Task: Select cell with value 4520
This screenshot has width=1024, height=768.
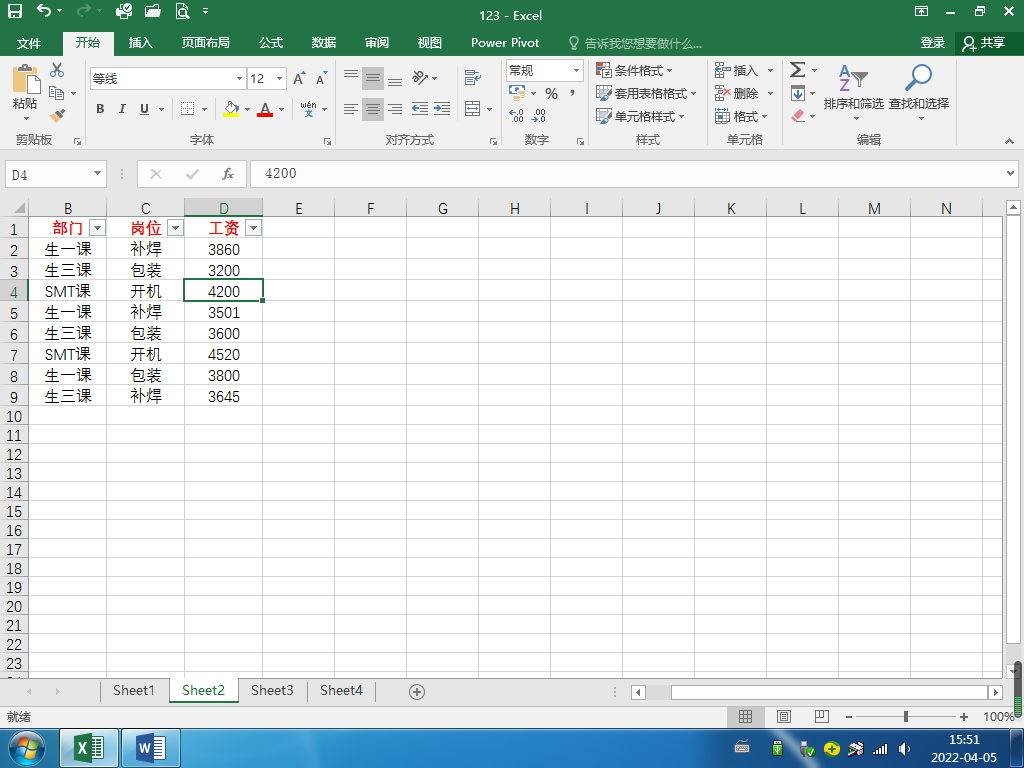Action: [x=223, y=355]
